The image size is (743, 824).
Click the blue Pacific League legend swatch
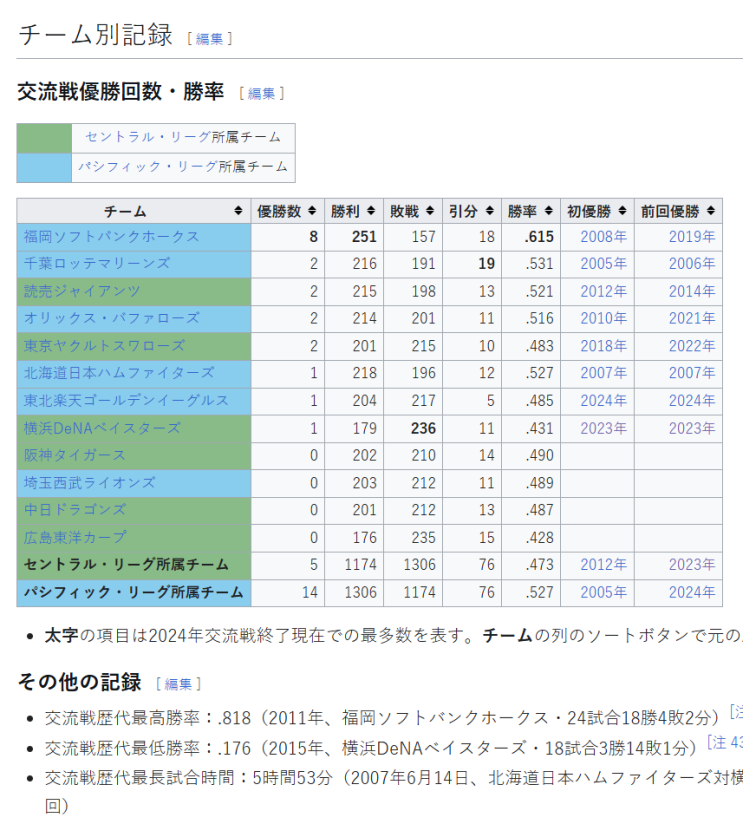(x=44, y=168)
